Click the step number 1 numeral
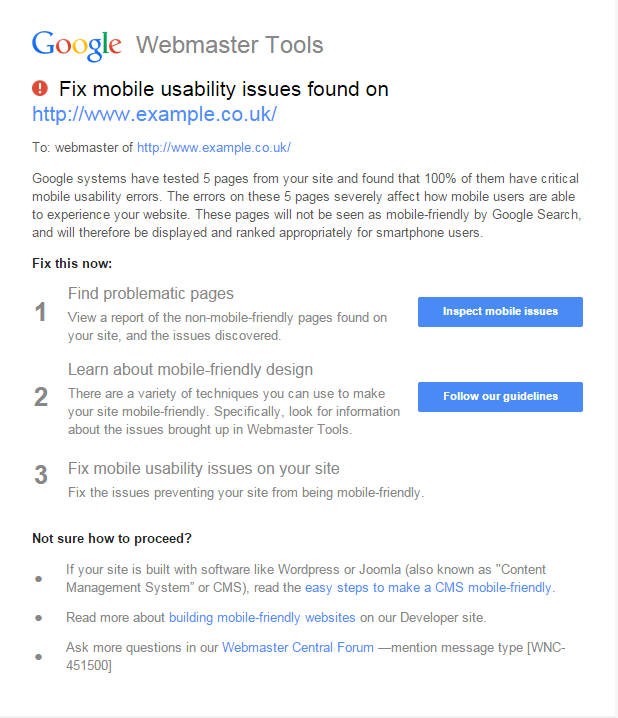Image resolution: width=618 pixels, height=718 pixels. 40,312
